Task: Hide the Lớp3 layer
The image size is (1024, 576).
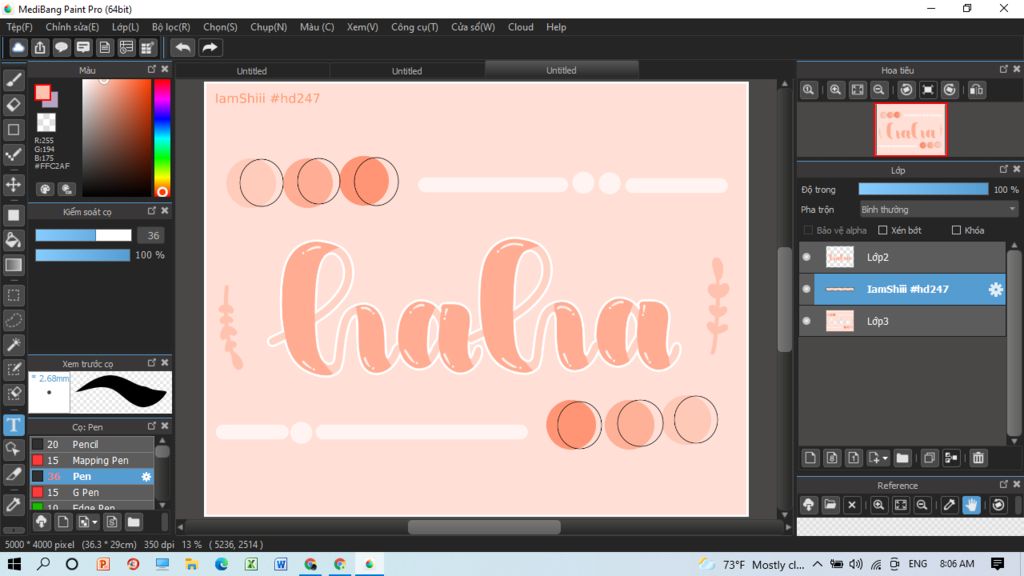Action: click(807, 321)
